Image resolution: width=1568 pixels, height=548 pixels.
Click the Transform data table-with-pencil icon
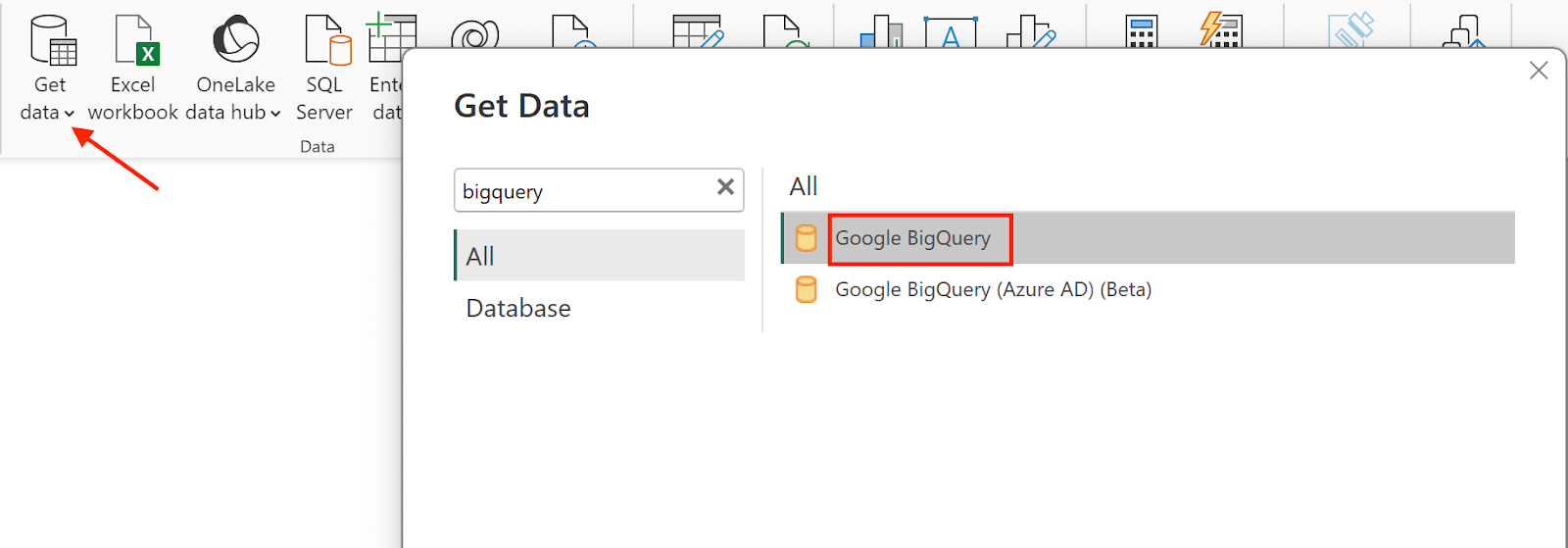pos(698,31)
